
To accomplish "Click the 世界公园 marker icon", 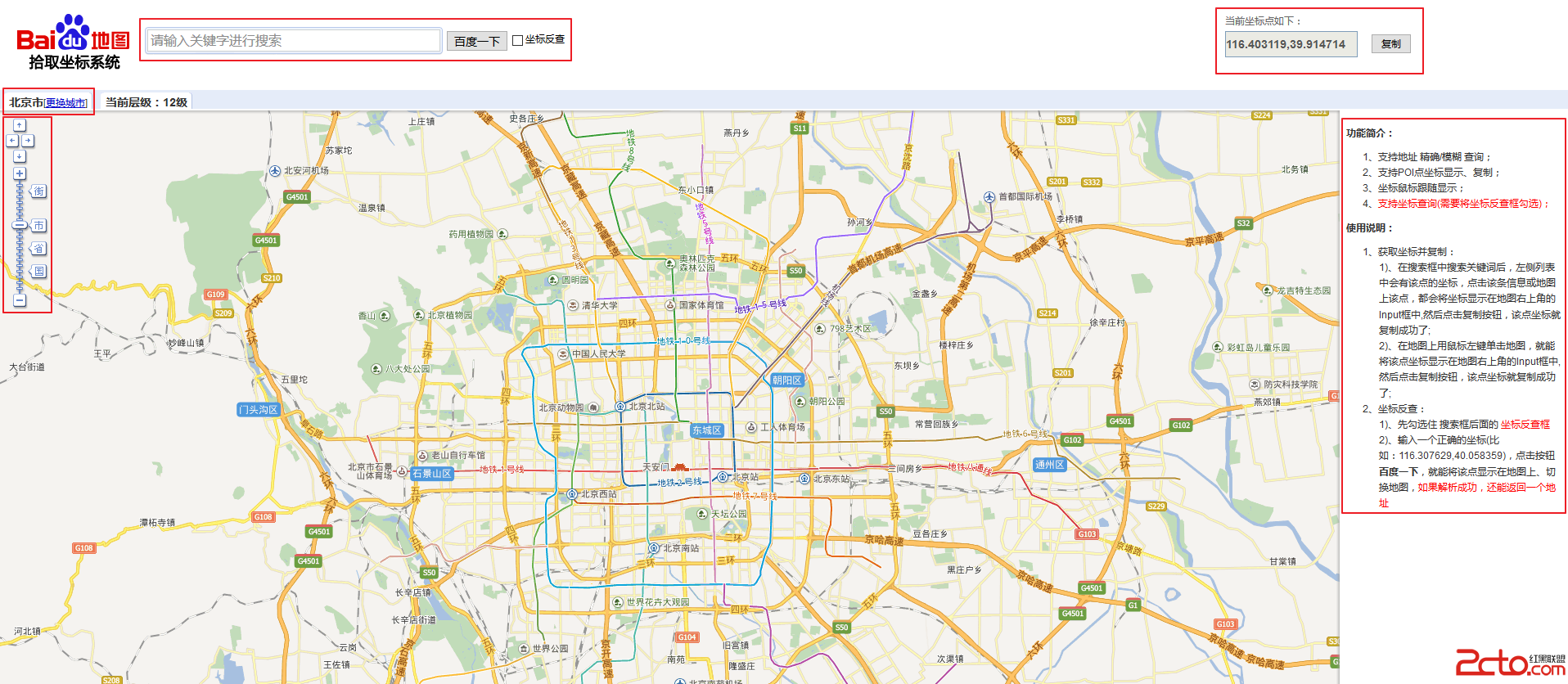I will 524,649.
